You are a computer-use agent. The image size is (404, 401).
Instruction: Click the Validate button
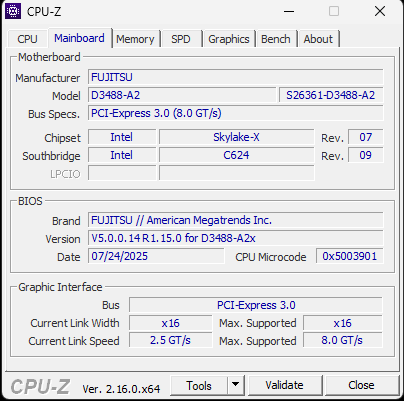coord(285,385)
